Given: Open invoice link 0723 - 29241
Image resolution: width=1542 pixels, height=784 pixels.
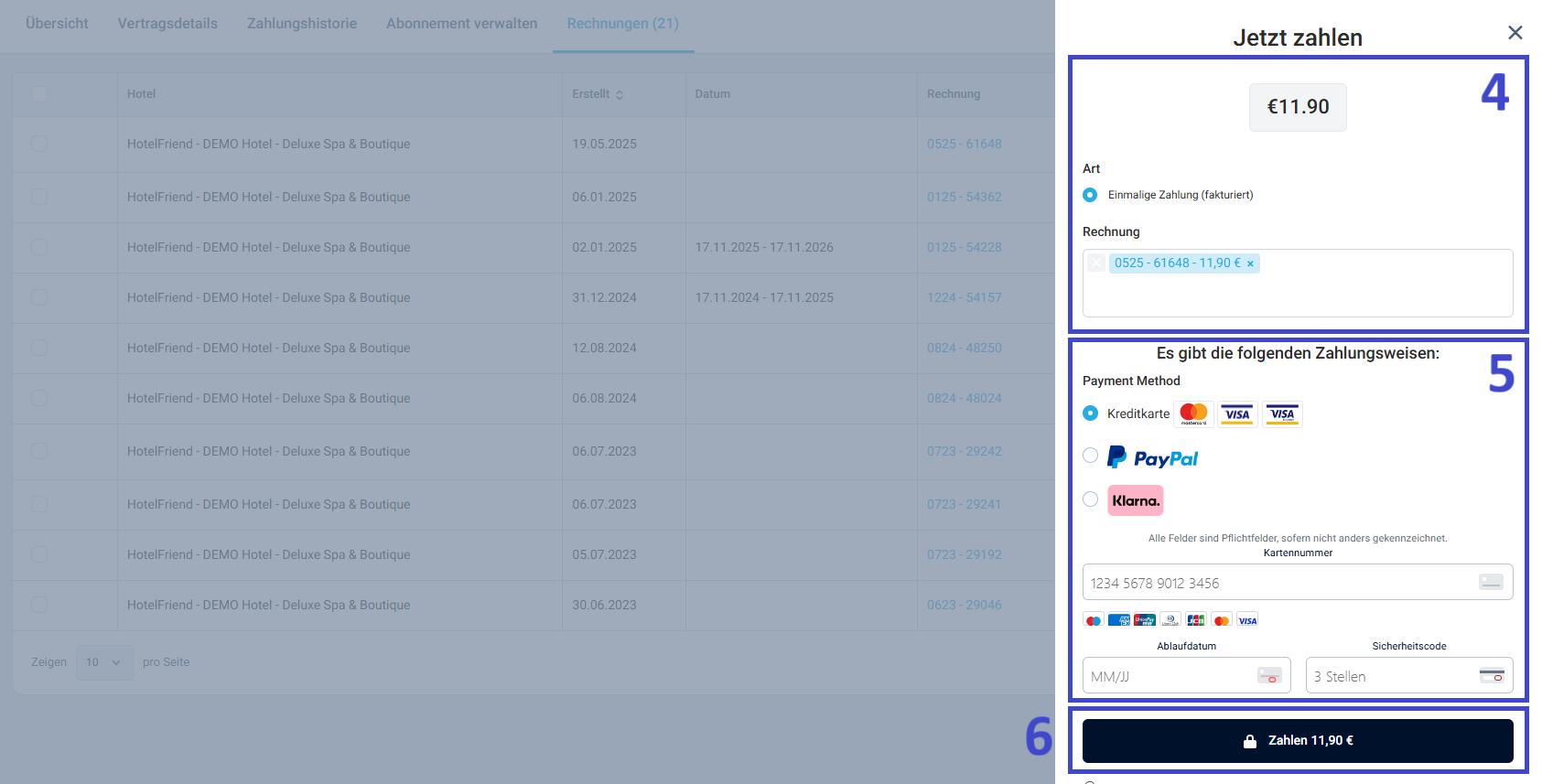Looking at the screenshot, I should click(965, 504).
